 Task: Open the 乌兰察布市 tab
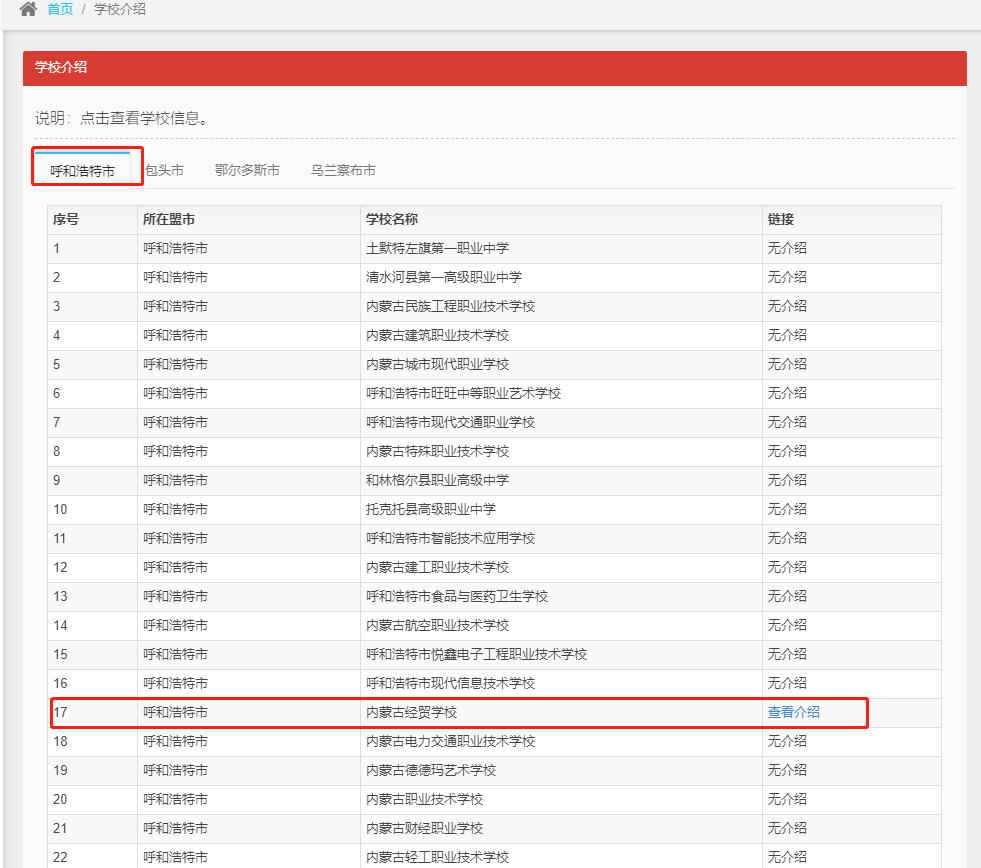343,170
